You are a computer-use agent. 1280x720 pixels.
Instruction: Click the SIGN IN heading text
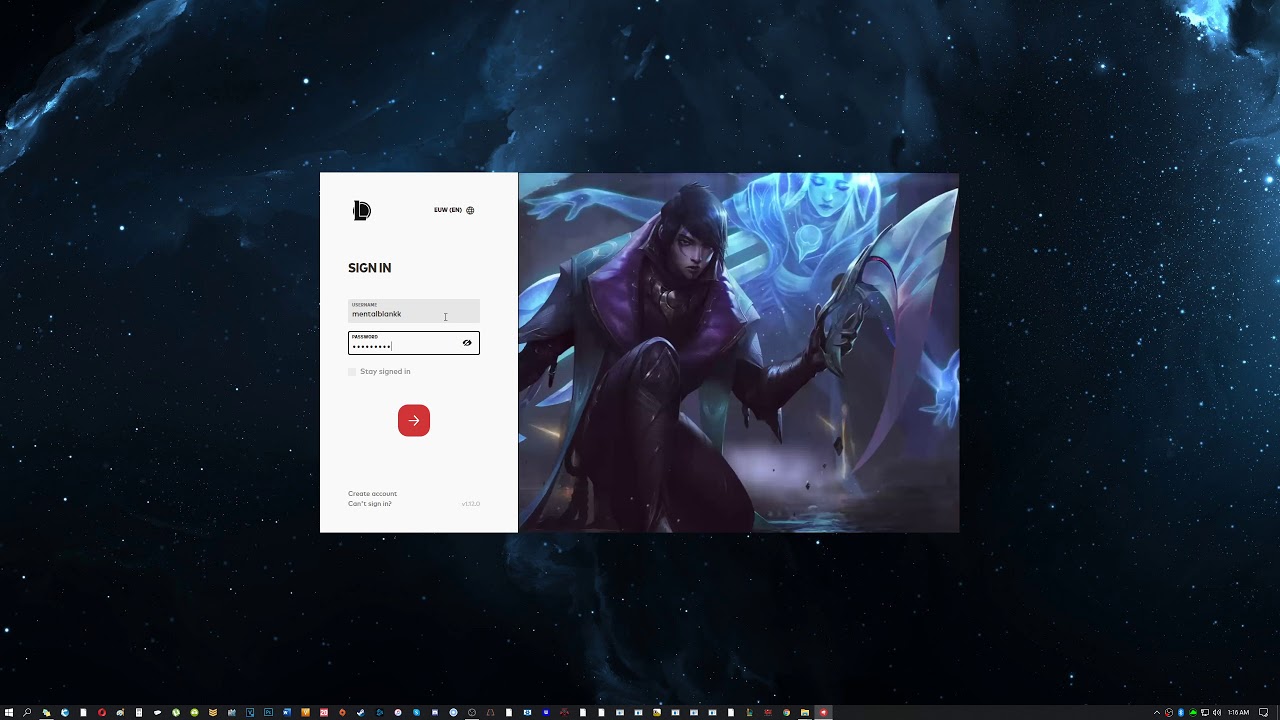(370, 268)
